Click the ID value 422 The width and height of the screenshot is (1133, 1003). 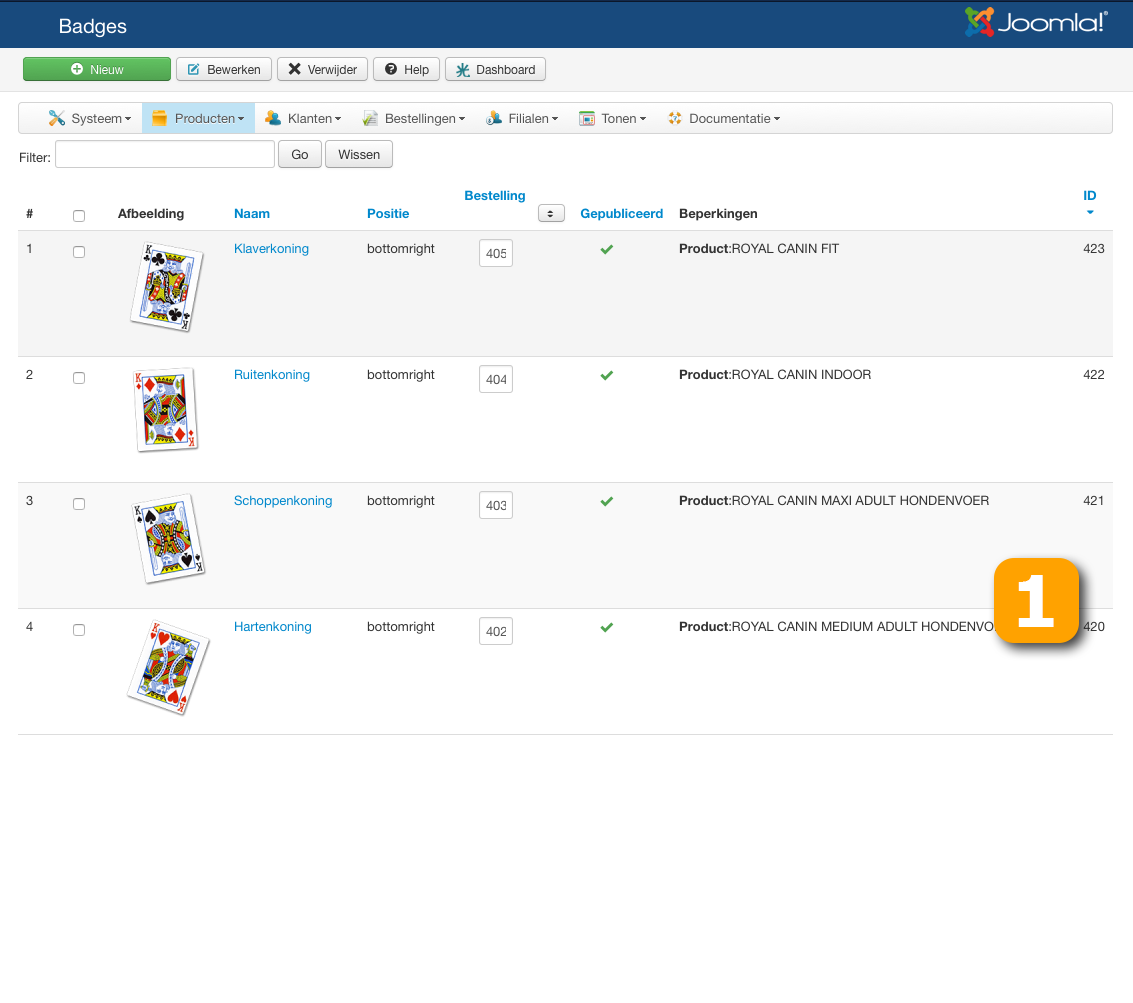[x=1093, y=374]
